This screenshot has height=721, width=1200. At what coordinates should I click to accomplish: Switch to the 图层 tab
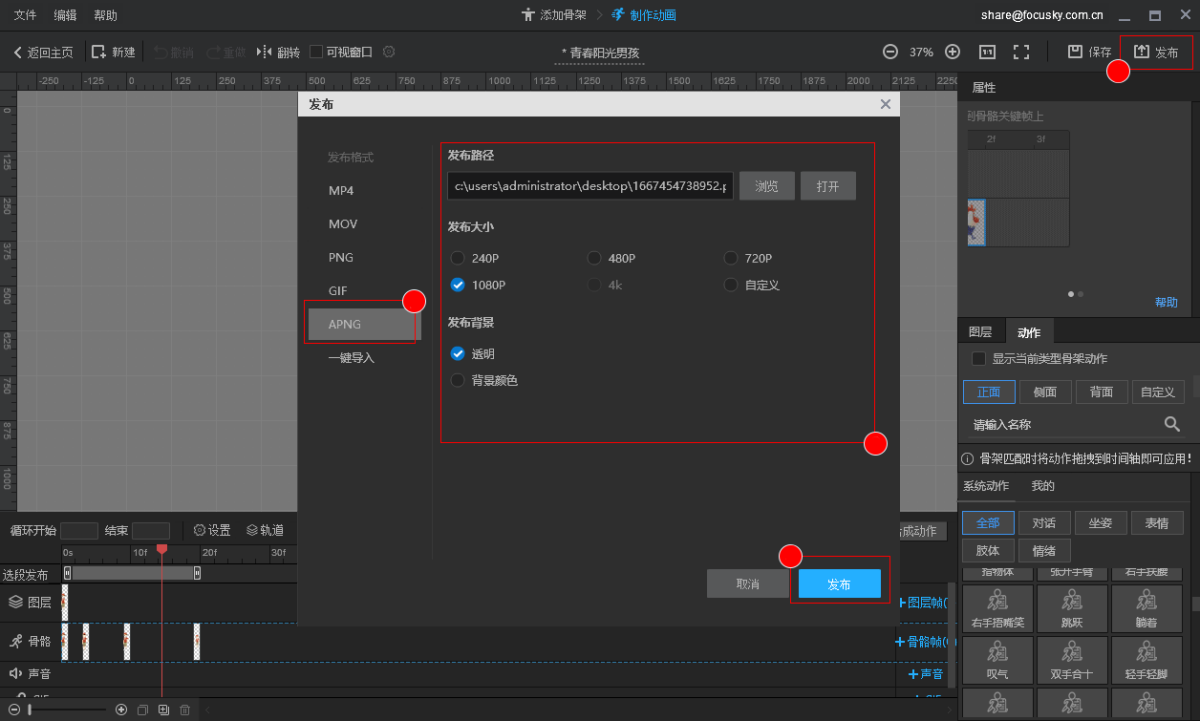pyautogui.click(x=980, y=333)
